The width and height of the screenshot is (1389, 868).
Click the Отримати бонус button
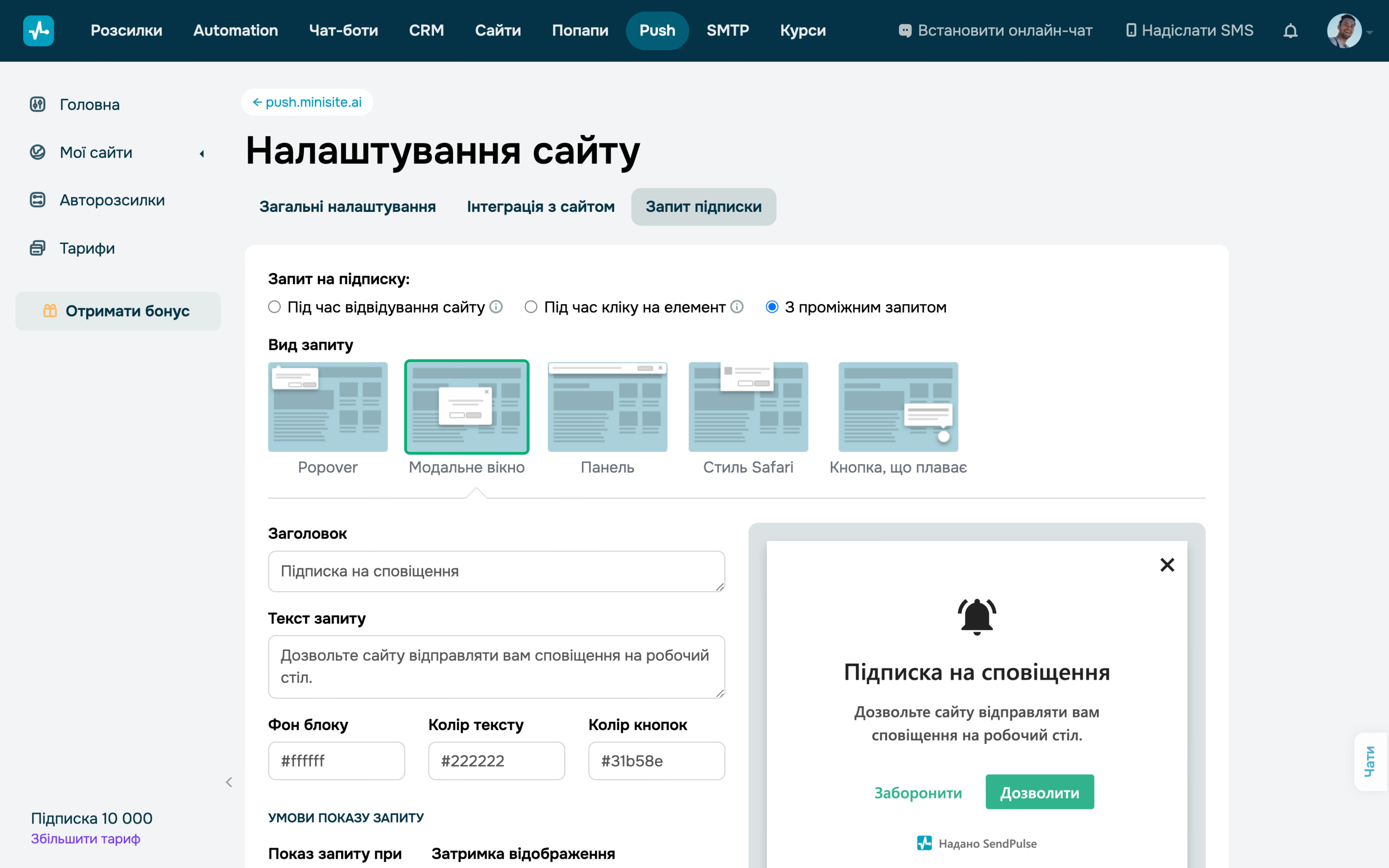pyautogui.click(x=118, y=311)
